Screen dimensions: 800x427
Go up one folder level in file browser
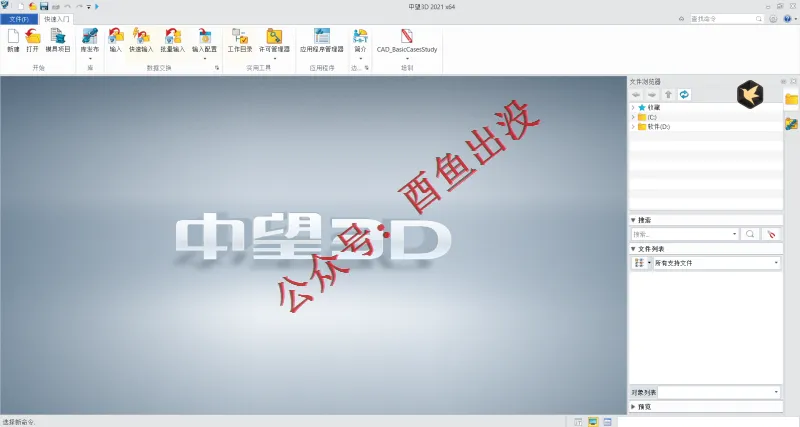tap(668, 95)
